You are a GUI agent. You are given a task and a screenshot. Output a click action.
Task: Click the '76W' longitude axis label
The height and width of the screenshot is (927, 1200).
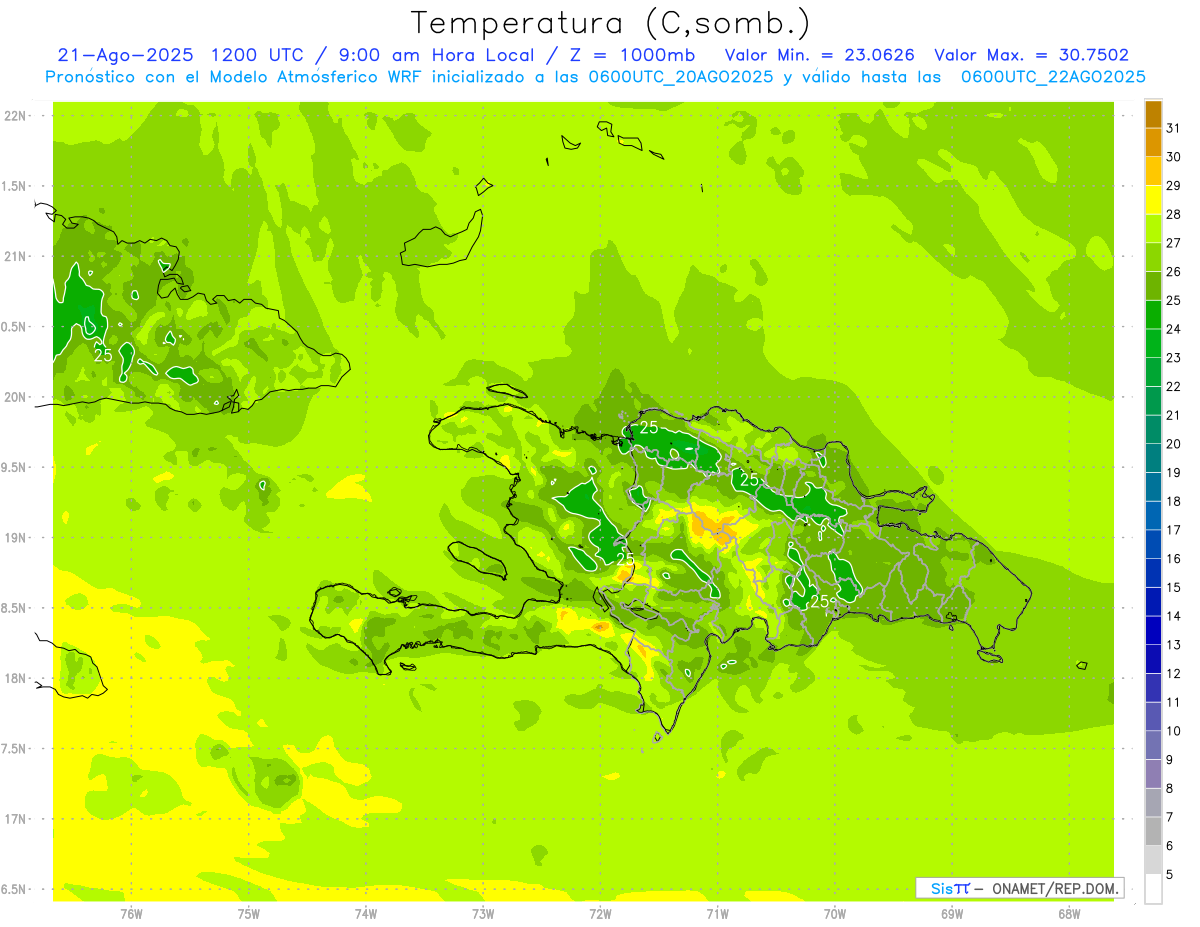click(x=131, y=913)
